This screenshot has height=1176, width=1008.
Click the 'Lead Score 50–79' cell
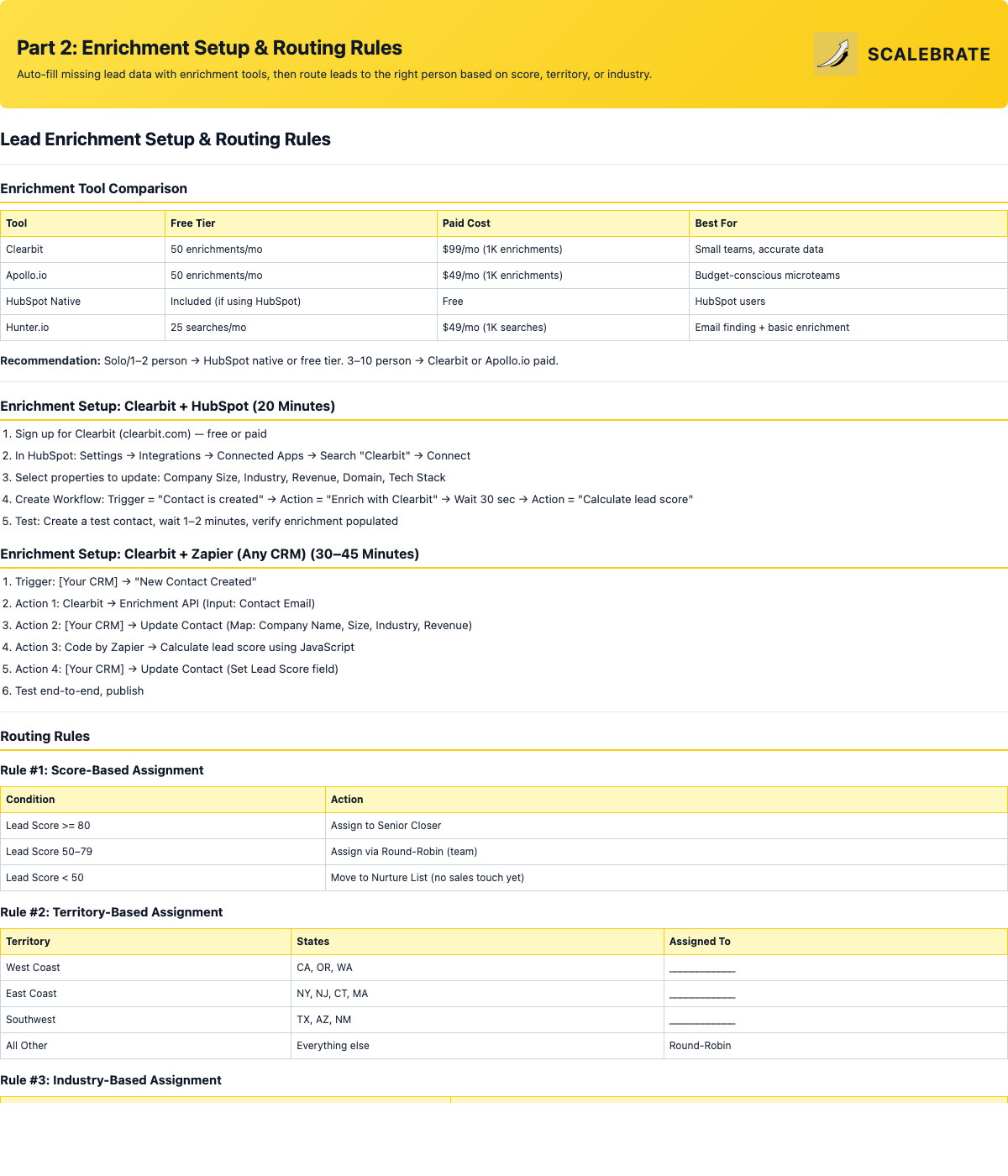click(x=163, y=852)
